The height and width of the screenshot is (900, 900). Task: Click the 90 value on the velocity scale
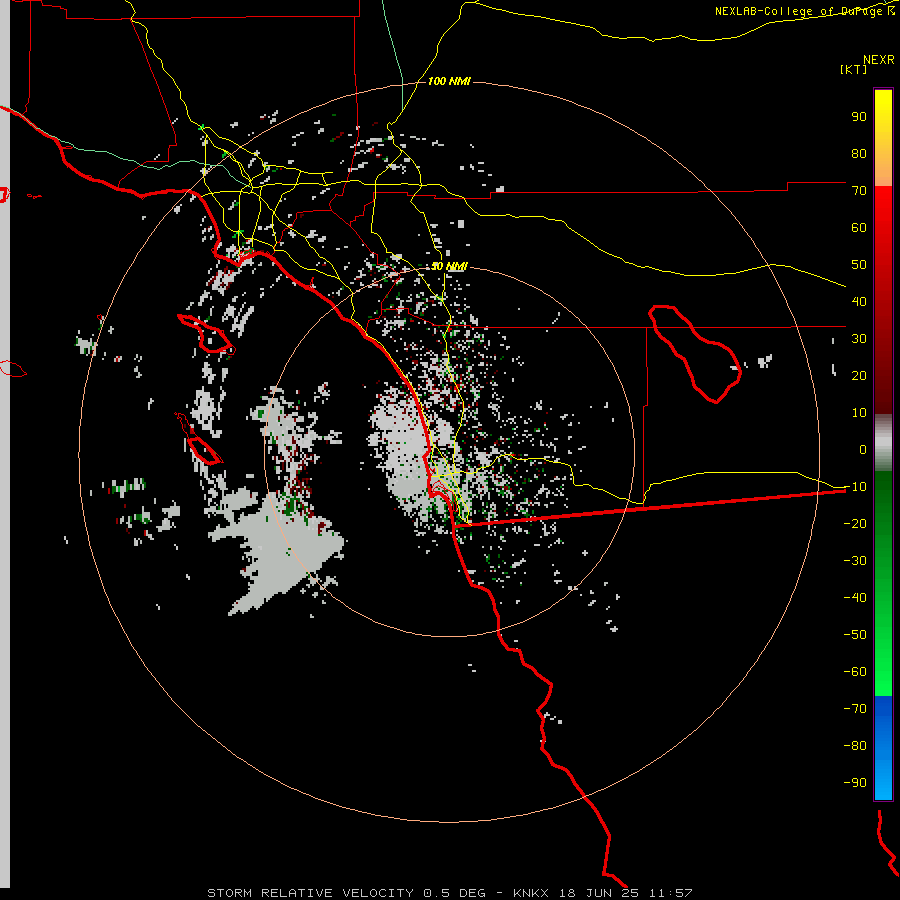(859, 117)
